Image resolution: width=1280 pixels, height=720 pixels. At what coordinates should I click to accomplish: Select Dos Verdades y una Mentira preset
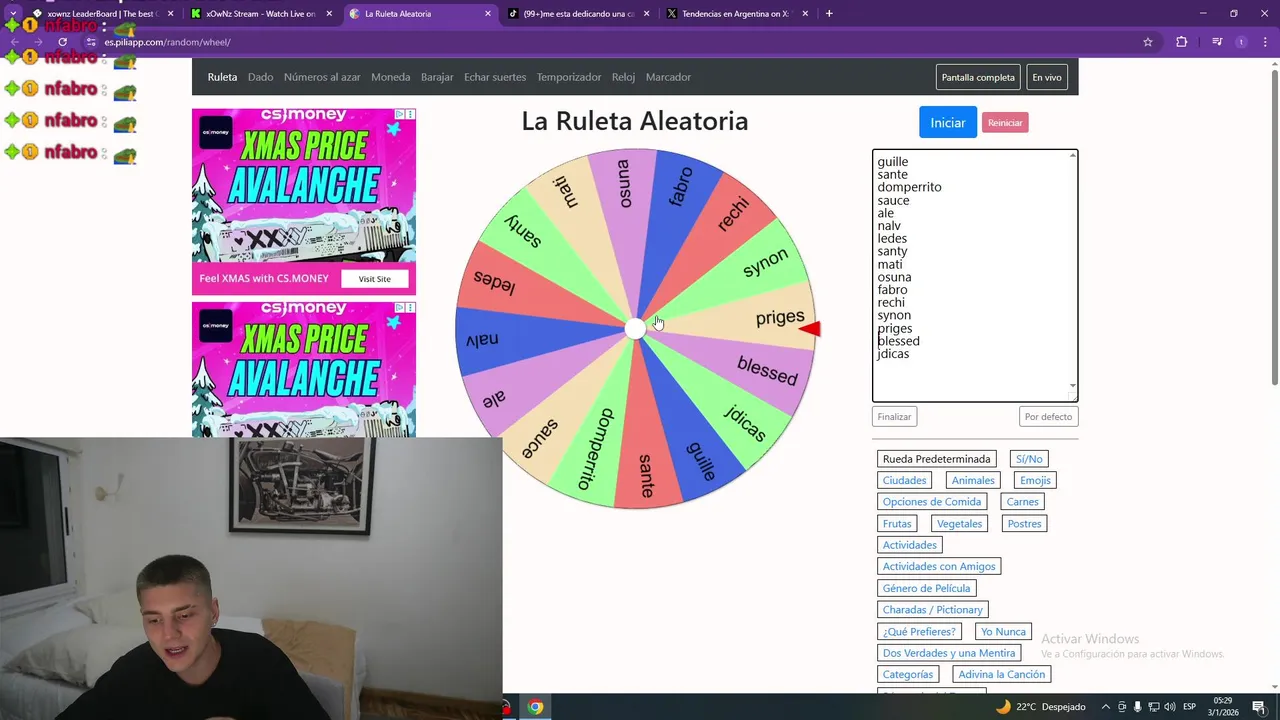click(949, 653)
